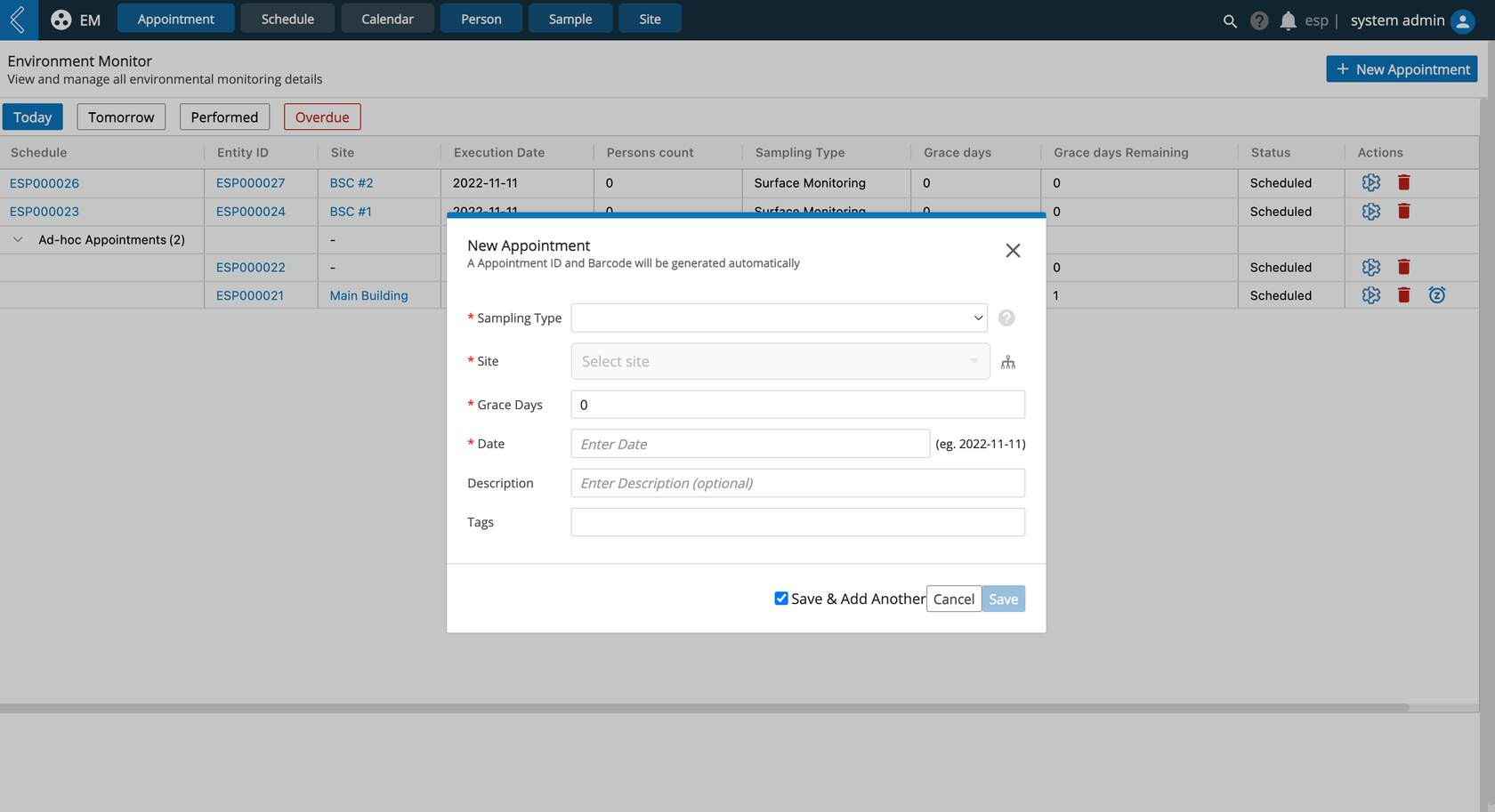Screen dimensions: 1495x812
Task: Collapse the Ad-hoc Appointments group
Action: pos(18,239)
